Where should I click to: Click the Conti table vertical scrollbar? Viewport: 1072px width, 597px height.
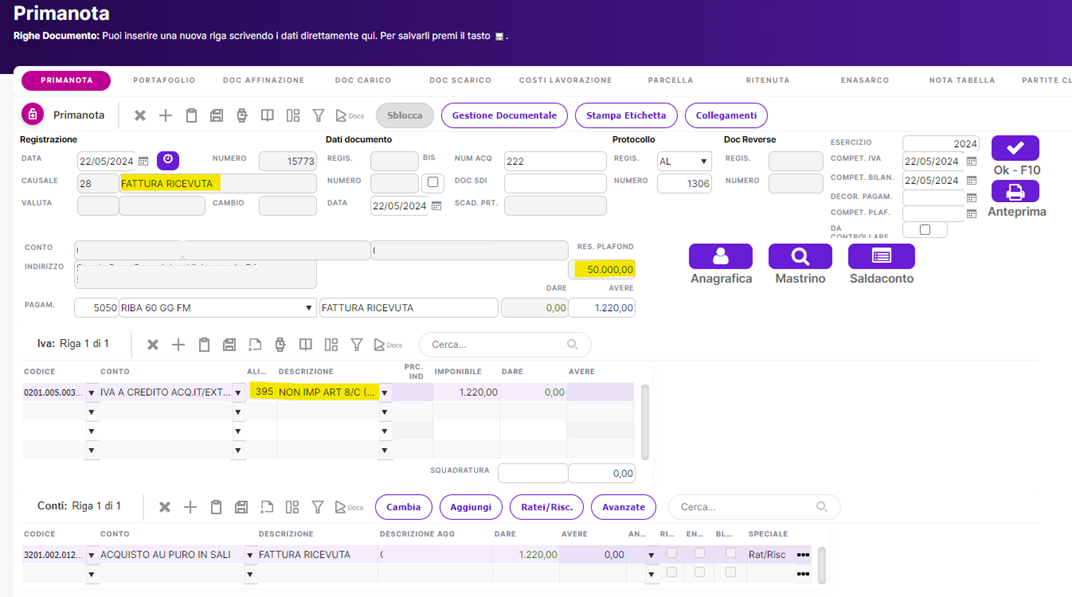pos(822,565)
